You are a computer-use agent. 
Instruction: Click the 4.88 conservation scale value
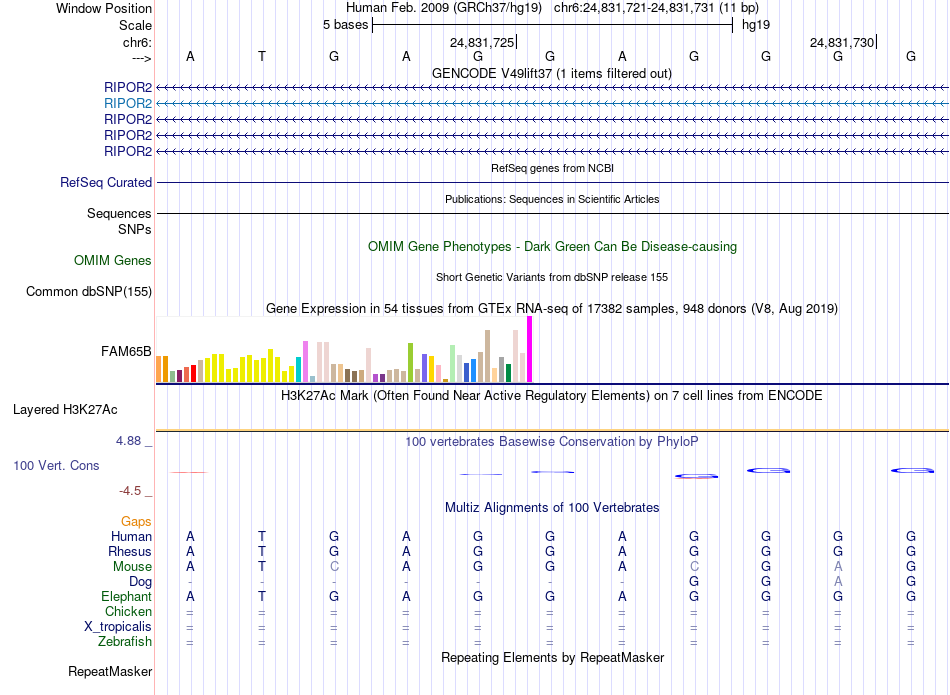click(x=128, y=441)
